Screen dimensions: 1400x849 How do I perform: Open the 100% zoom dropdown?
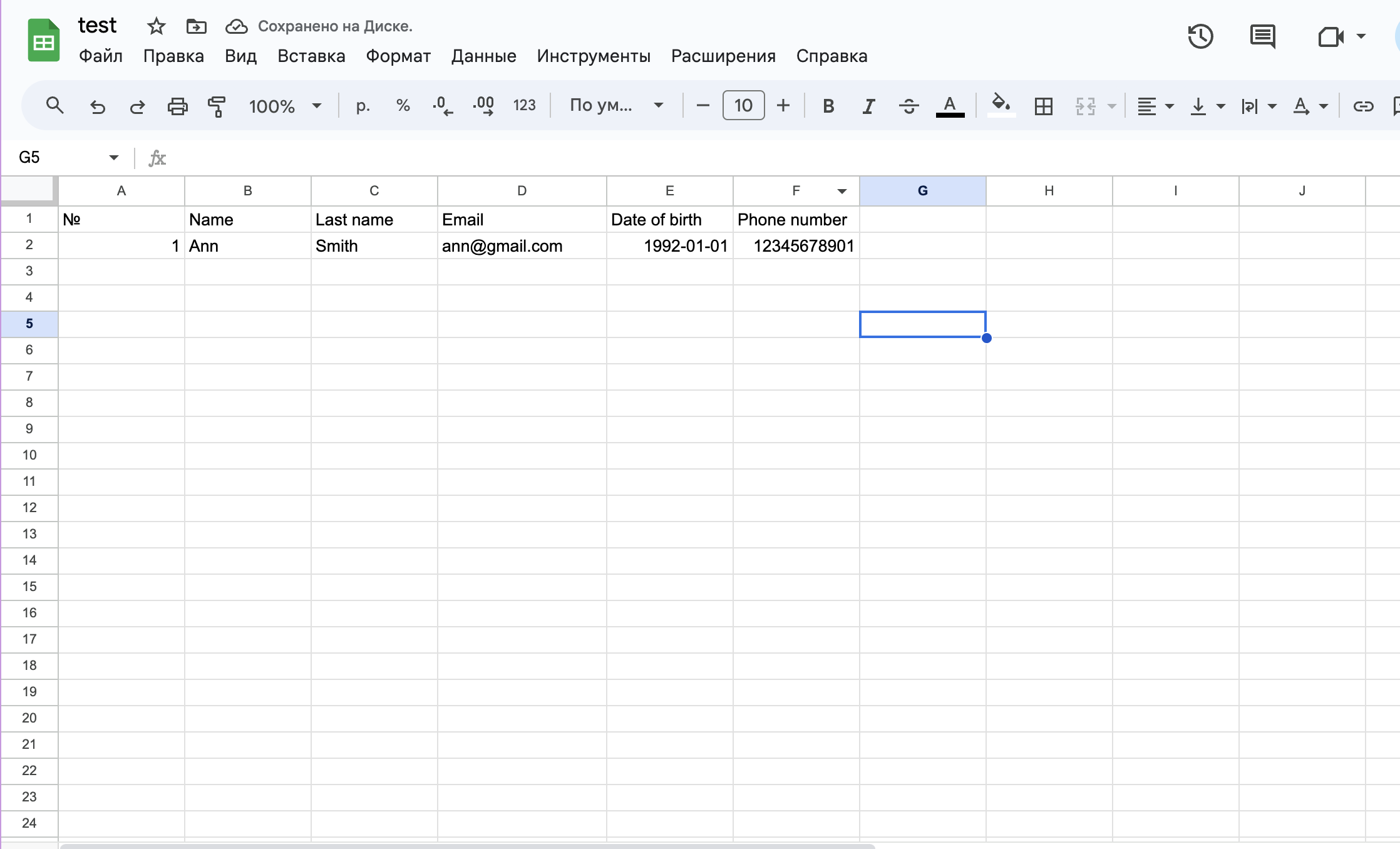(285, 106)
